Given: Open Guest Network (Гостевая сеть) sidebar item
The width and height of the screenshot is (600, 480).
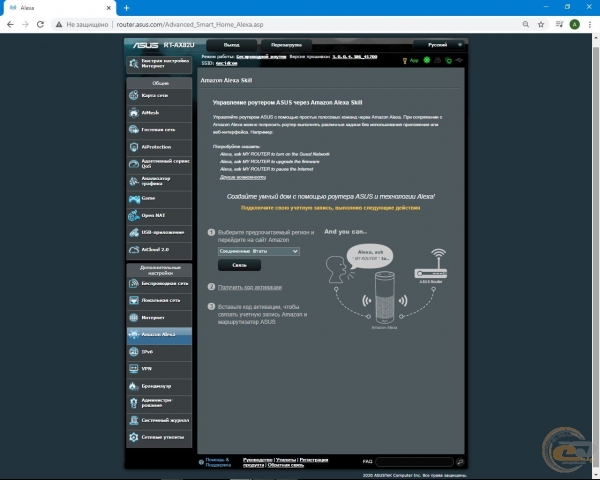Looking at the screenshot, I should coord(159,130).
